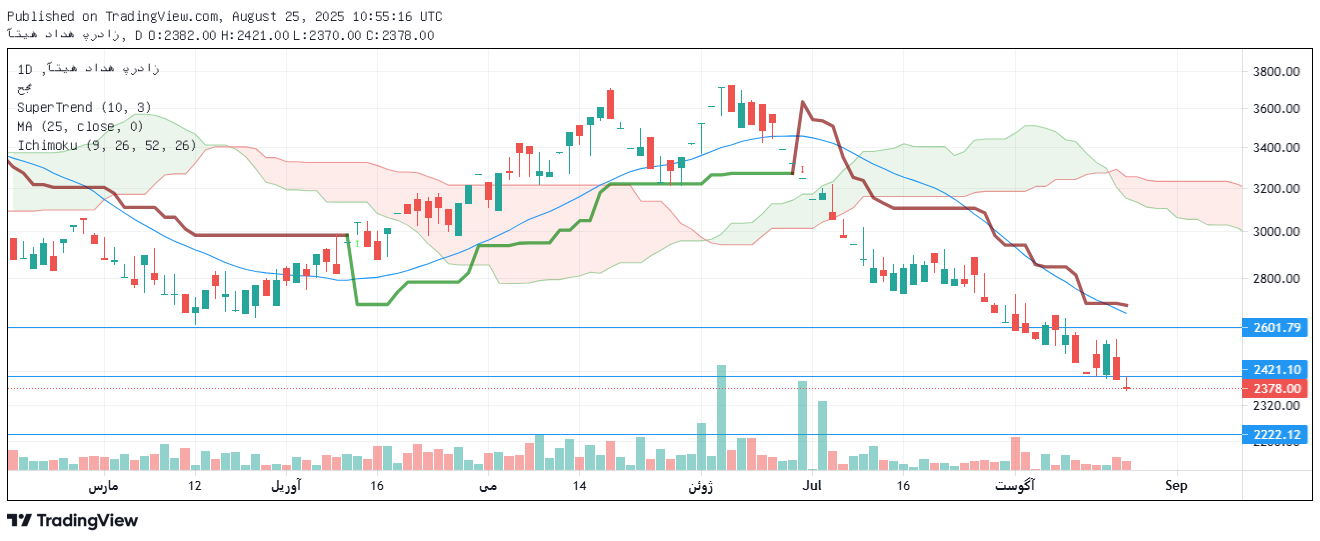This screenshot has height=541, width=1320.
Task: Select the آگوست label on time axis
Action: pos(1015,486)
